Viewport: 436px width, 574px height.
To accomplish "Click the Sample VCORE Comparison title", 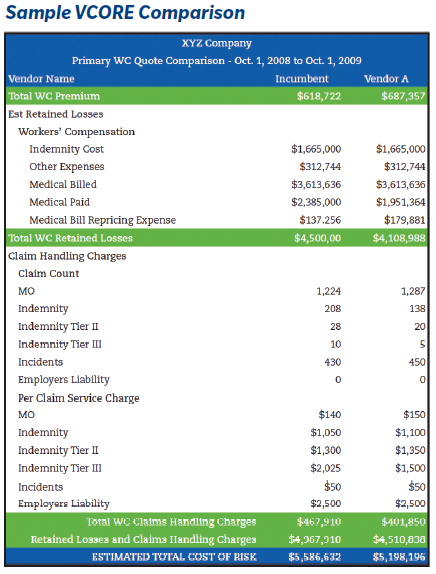I will [125, 13].
